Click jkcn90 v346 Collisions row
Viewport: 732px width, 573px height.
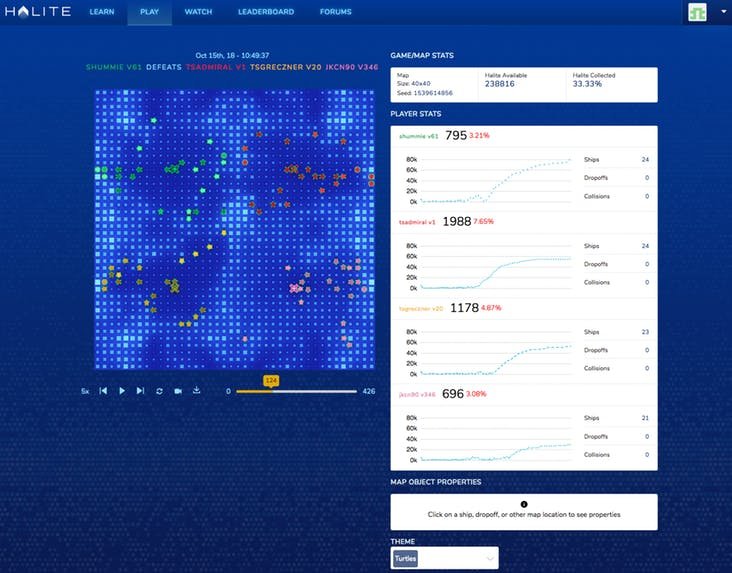tap(616, 455)
